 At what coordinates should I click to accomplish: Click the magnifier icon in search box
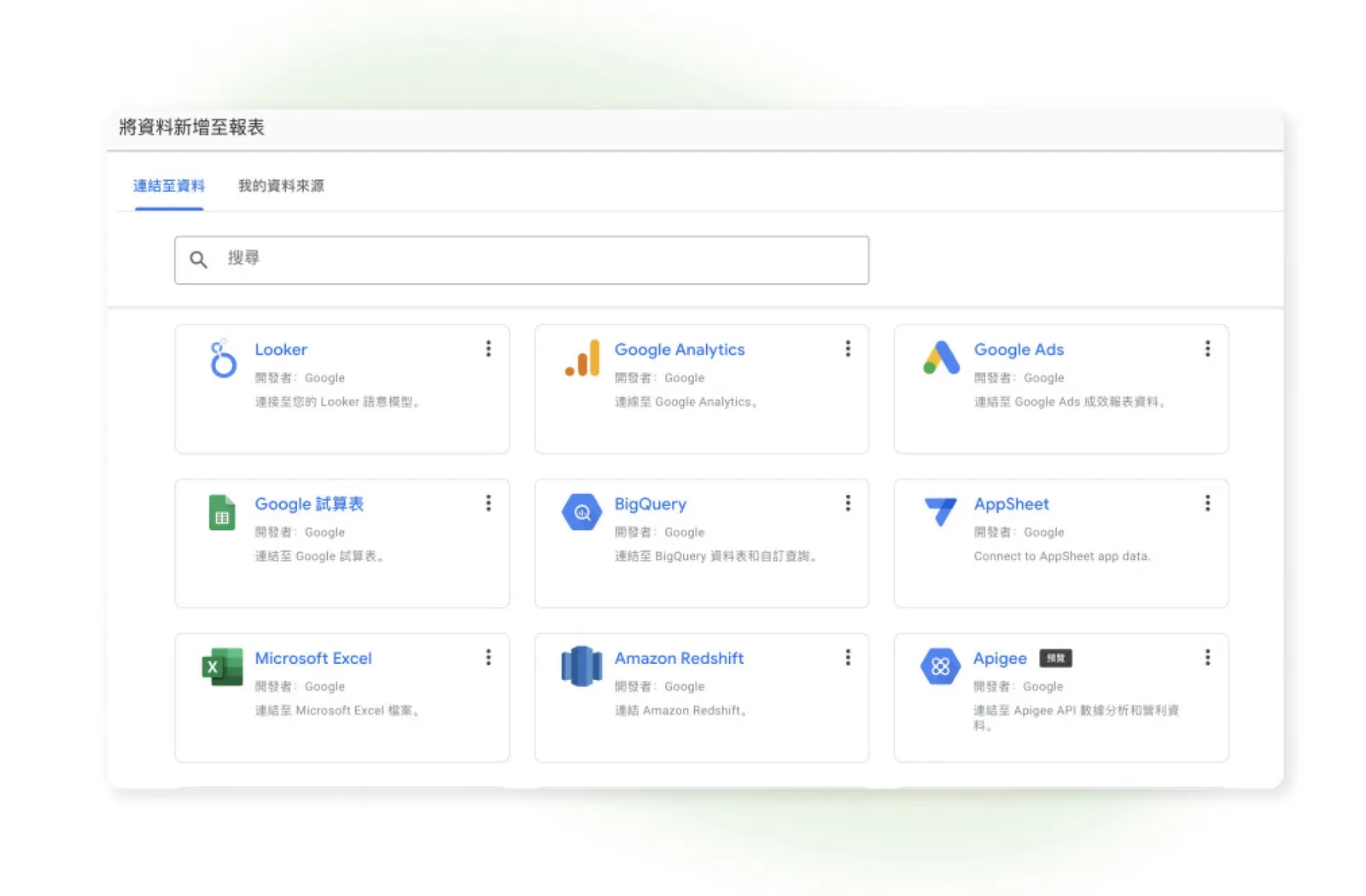(x=198, y=259)
